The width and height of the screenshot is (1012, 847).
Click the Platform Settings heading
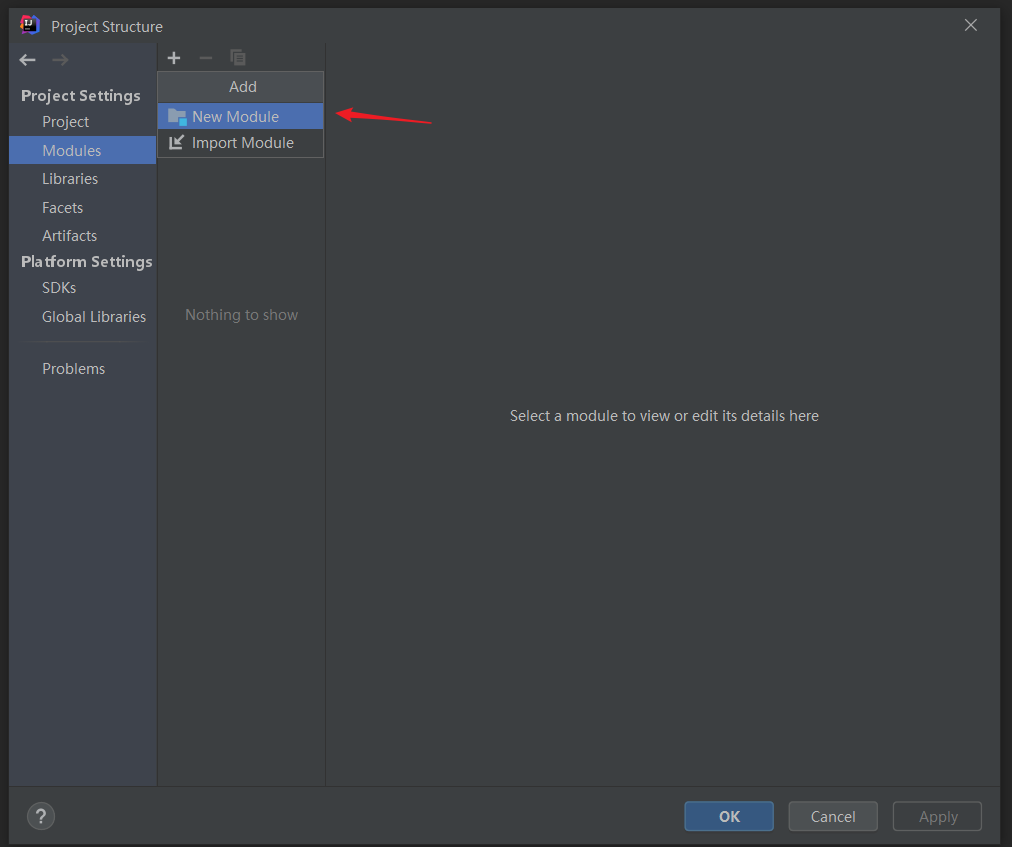[x=86, y=261]
